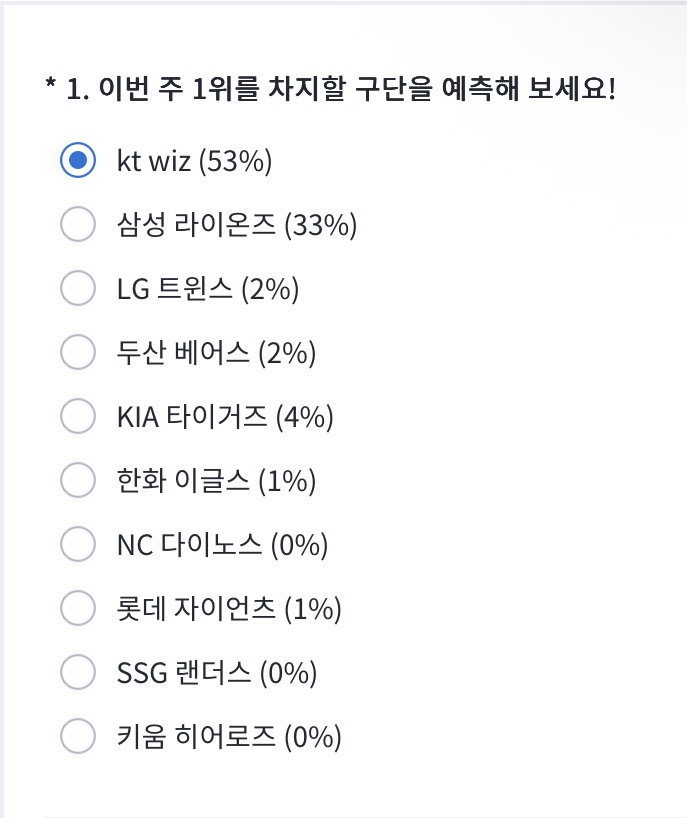Click the NC 다이노스 (0%) label text

click(223, 545)
